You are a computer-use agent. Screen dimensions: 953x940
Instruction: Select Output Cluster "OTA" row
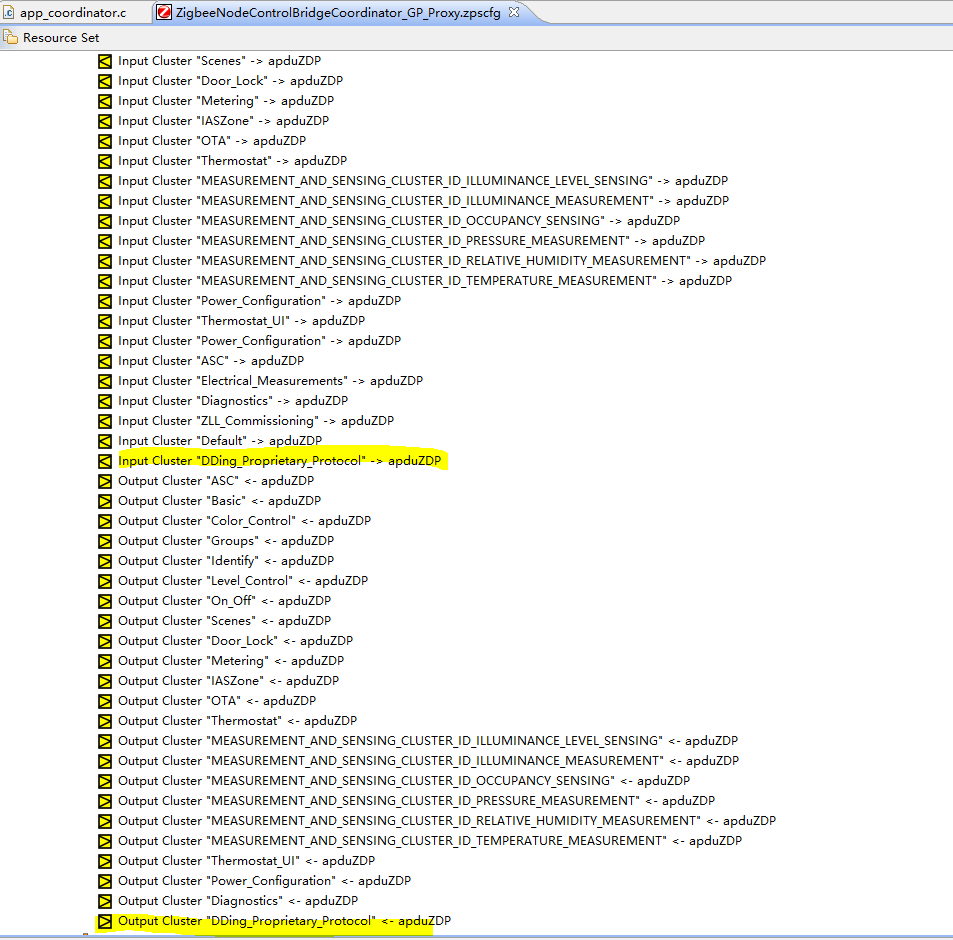point(207,701)
